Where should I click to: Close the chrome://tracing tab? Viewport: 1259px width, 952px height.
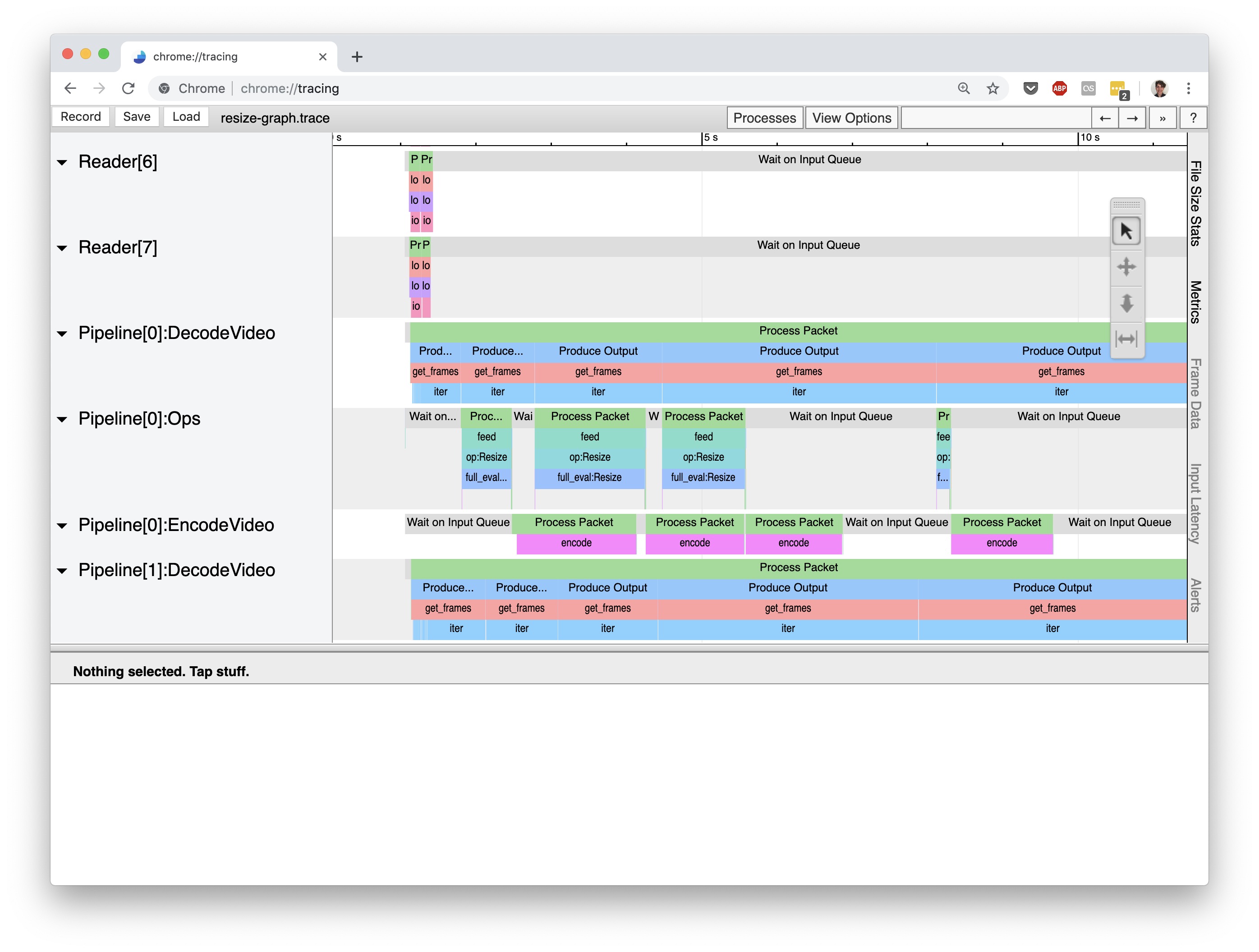pos(323,56)
